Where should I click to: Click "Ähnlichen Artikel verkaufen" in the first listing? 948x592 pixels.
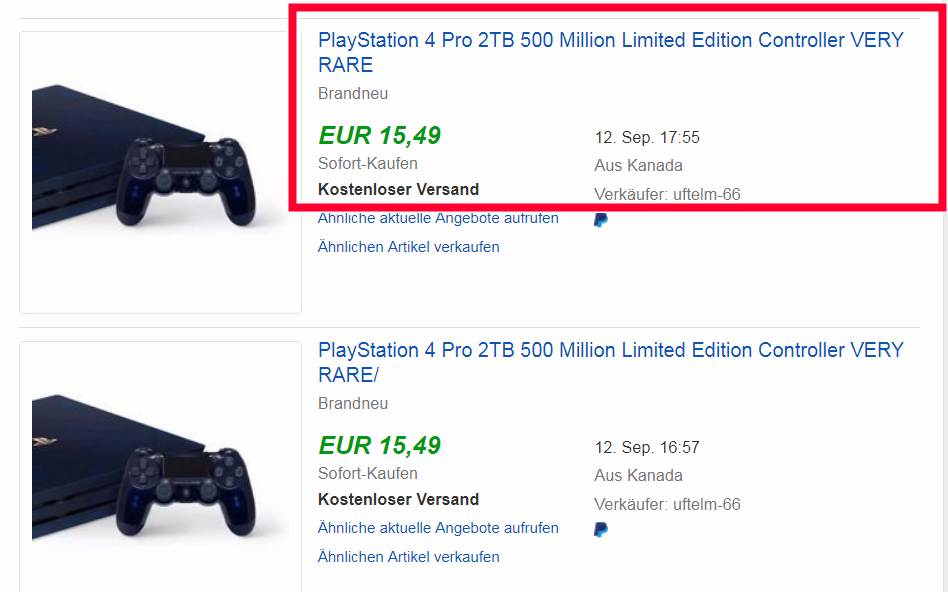(408, 247)
